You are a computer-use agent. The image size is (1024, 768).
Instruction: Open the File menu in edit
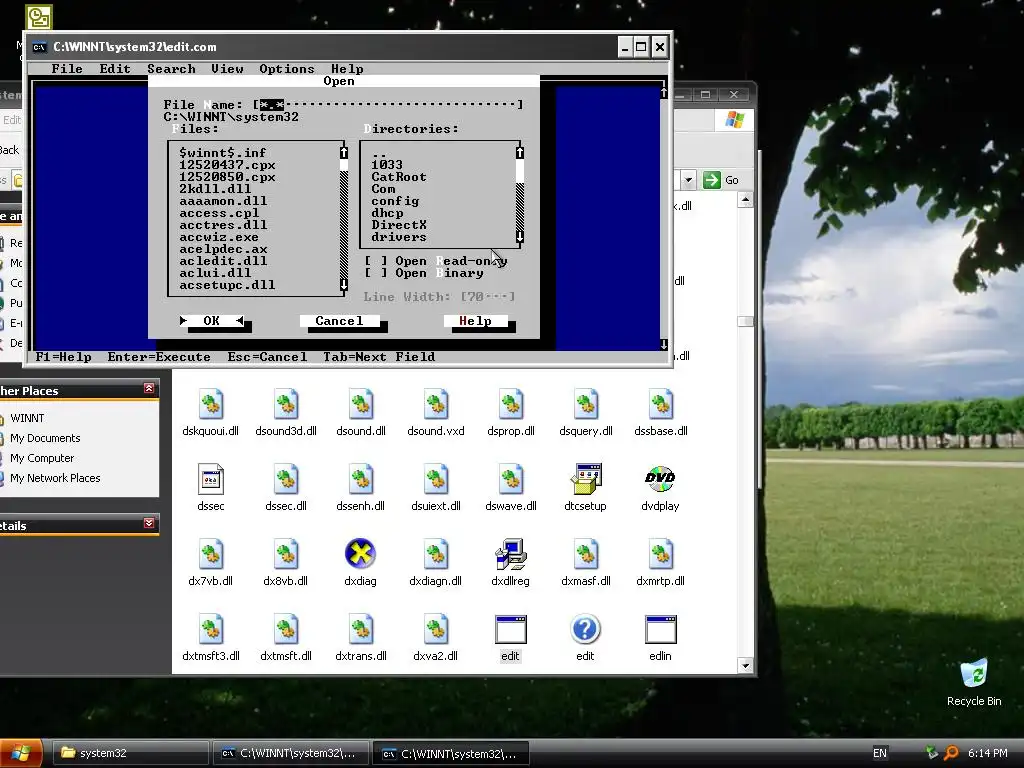(67, 69)
